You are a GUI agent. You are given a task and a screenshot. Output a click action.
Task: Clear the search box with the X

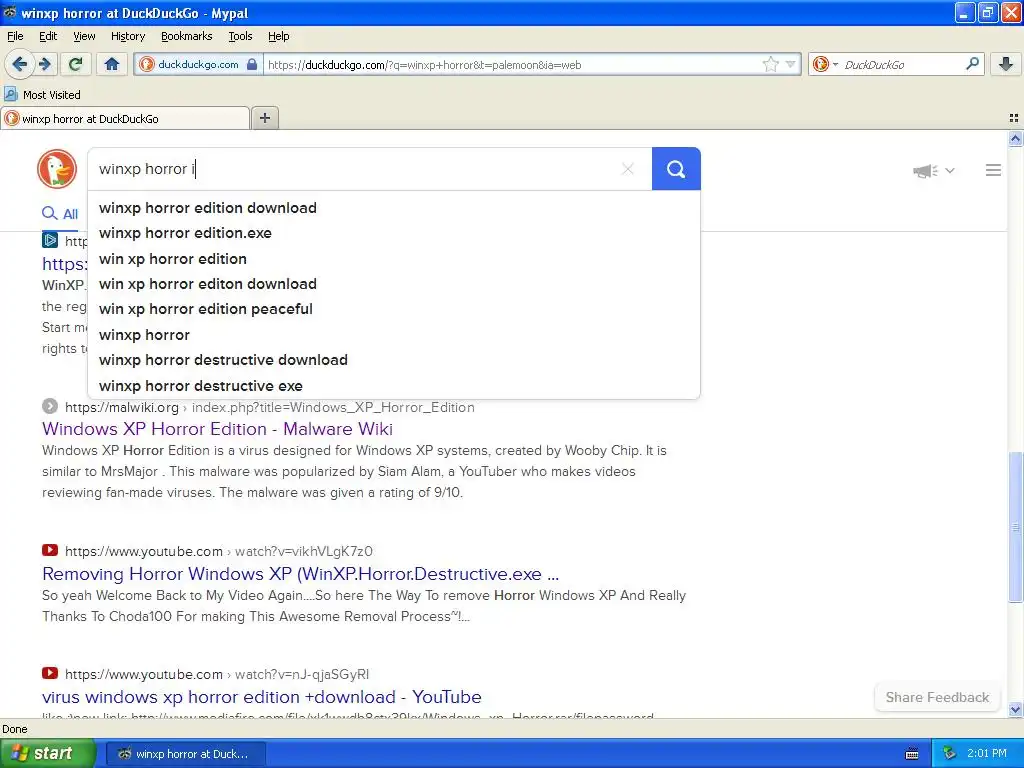pos(628,169)
